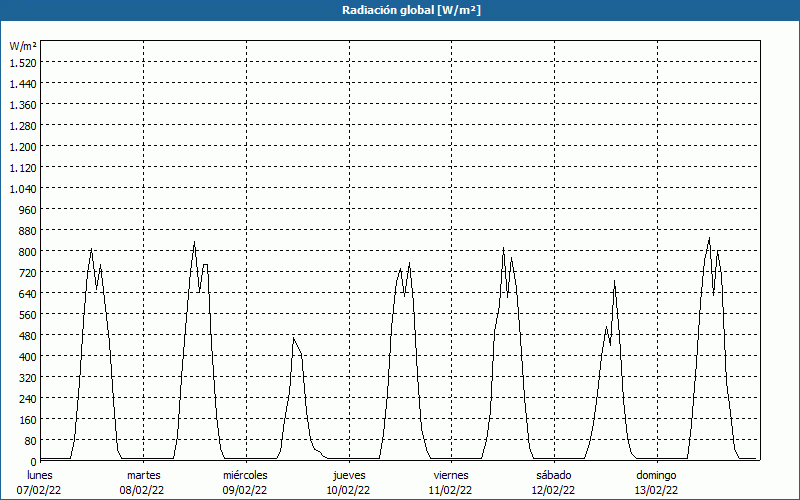Click the 1.120 y-axis value
800x500 pixels.
coord(23,168)
